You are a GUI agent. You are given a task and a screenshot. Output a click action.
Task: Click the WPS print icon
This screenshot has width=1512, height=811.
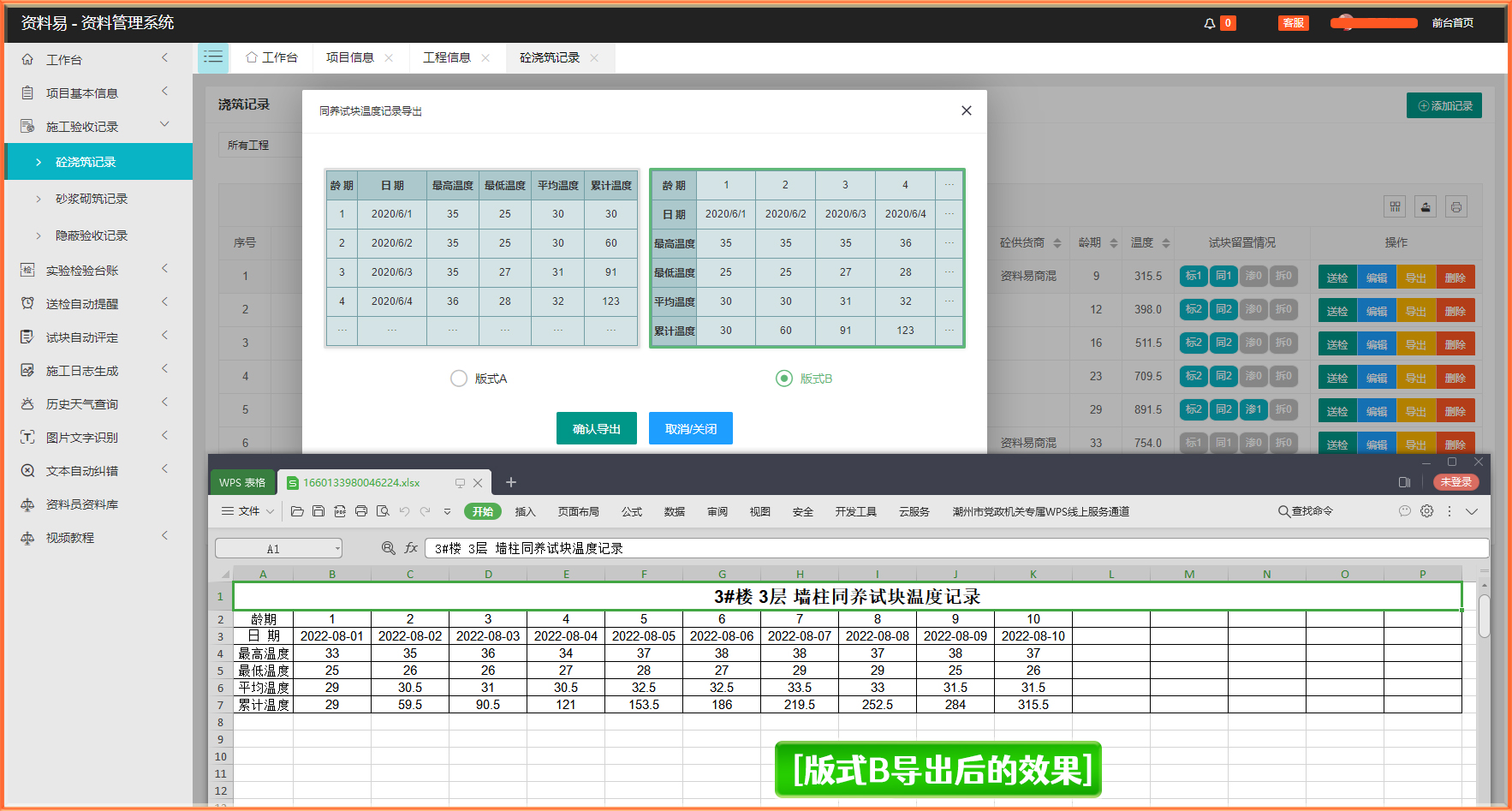[x=361, y=511]
